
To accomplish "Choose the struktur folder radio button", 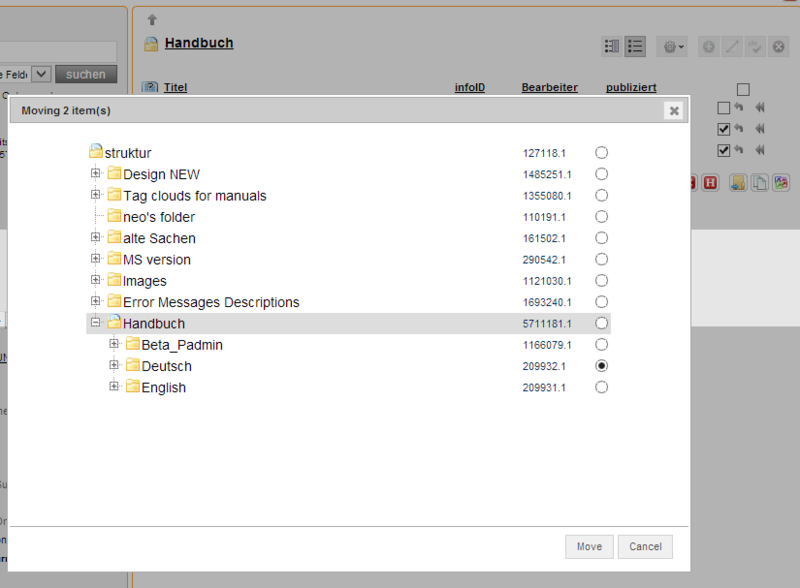I will [x=601, y=152].
